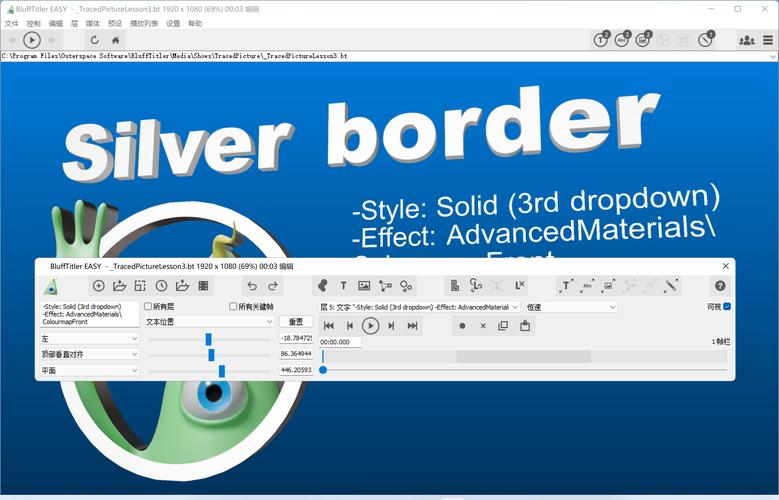779x500 pixels.
Task: Jump to last keyframe button
Action: point(412,326)
